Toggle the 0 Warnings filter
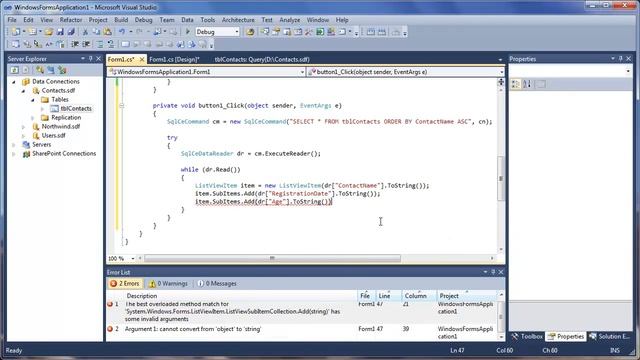Image resolution: width=640 pixels, height=360 pixels. click(168, 283)
